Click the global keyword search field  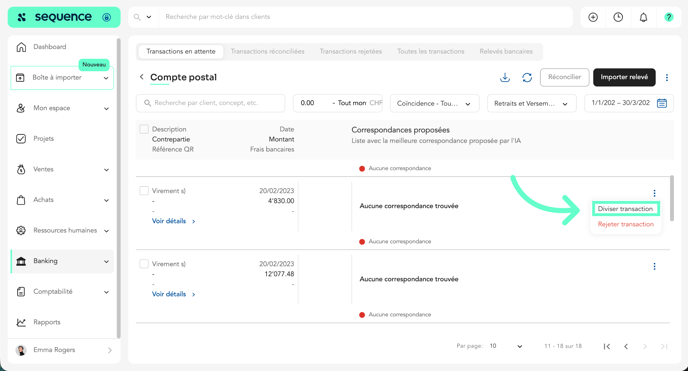click(365, 17)
